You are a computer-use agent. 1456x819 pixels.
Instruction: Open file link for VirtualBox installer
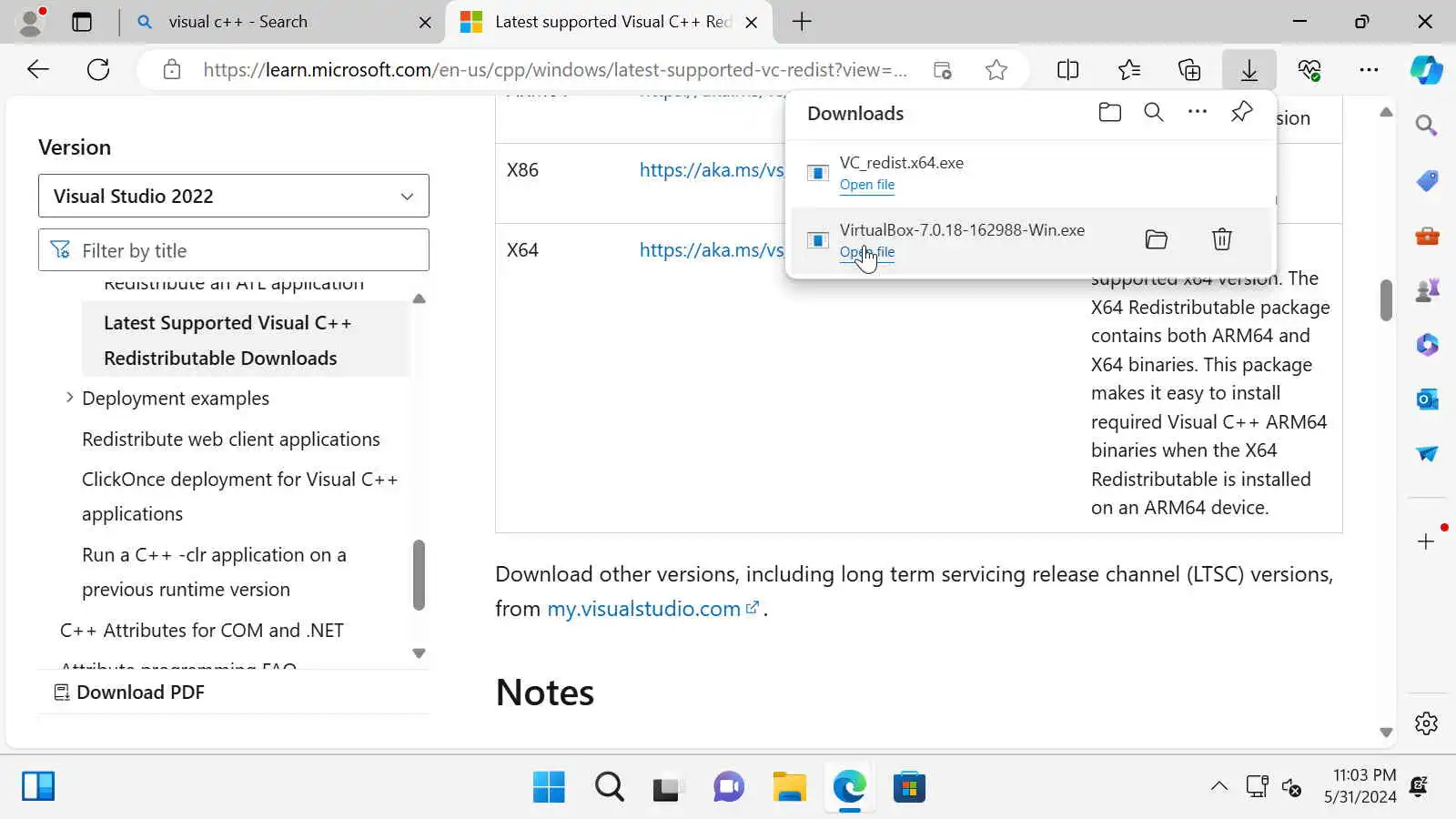click(867, 252)
